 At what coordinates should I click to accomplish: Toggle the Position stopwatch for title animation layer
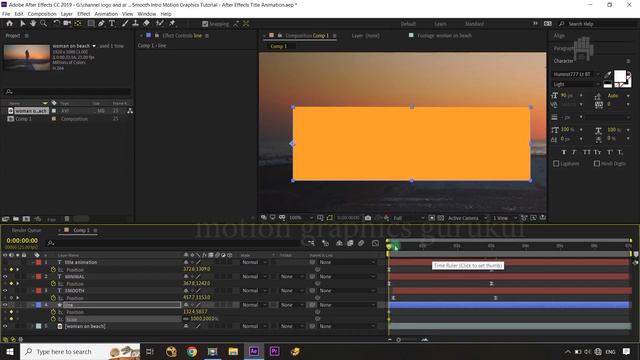53,269
